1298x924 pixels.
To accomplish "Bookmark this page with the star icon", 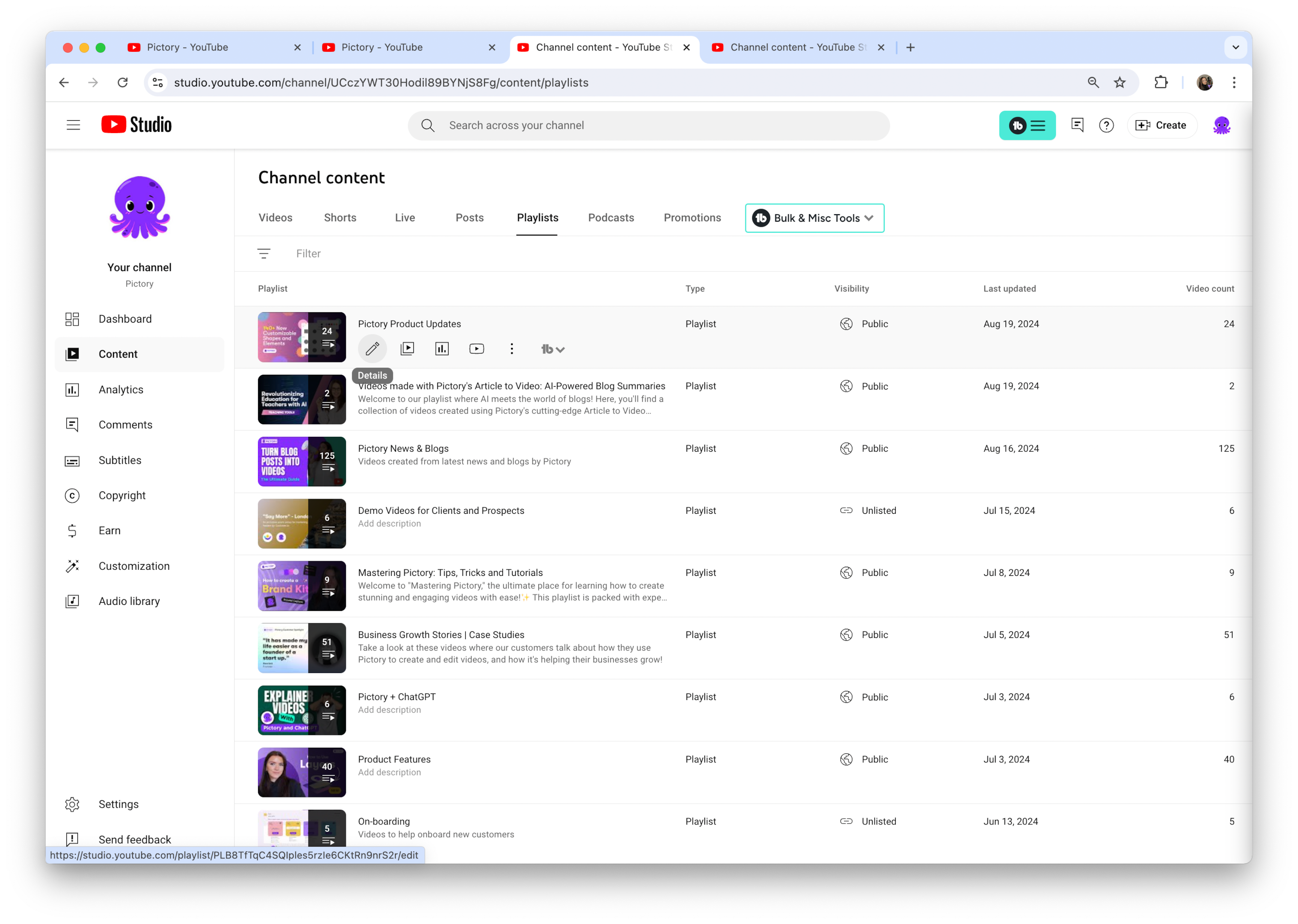I will [1119, 83].
